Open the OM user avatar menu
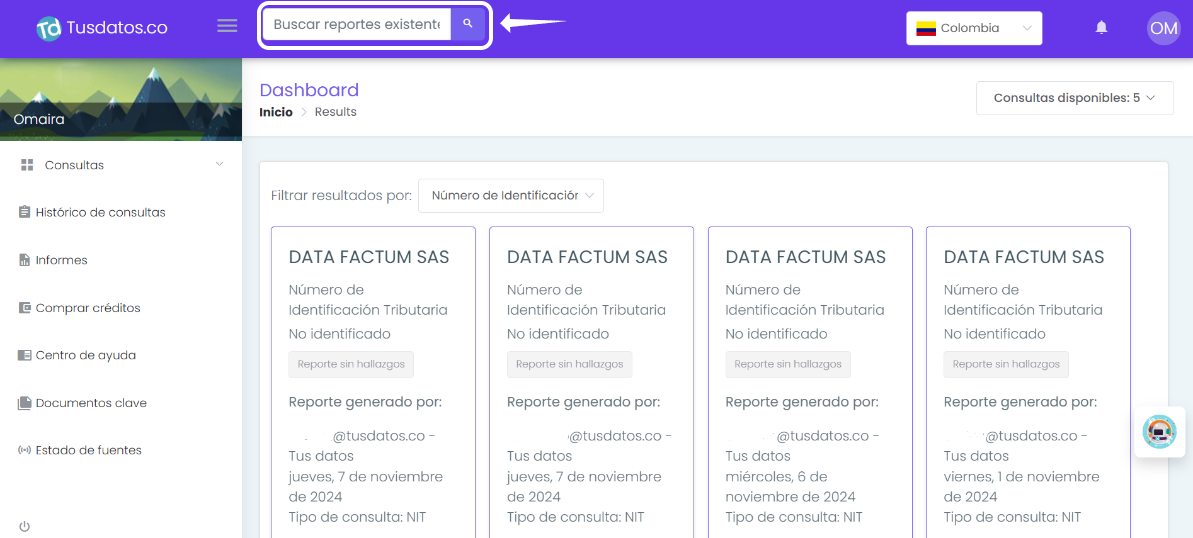1193x538 pixels. [1163, 28]
